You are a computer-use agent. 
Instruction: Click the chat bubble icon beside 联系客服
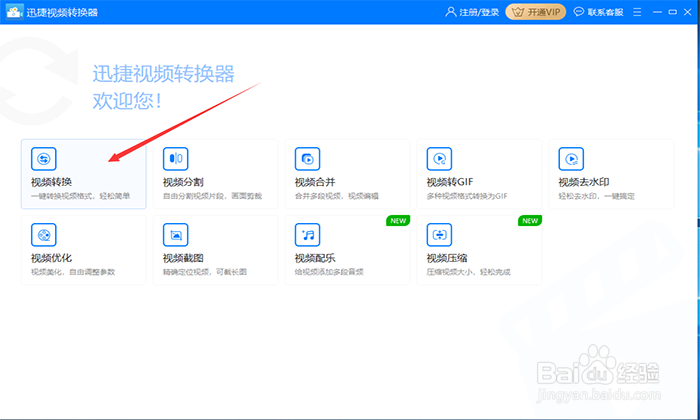(x=579, y=12)
